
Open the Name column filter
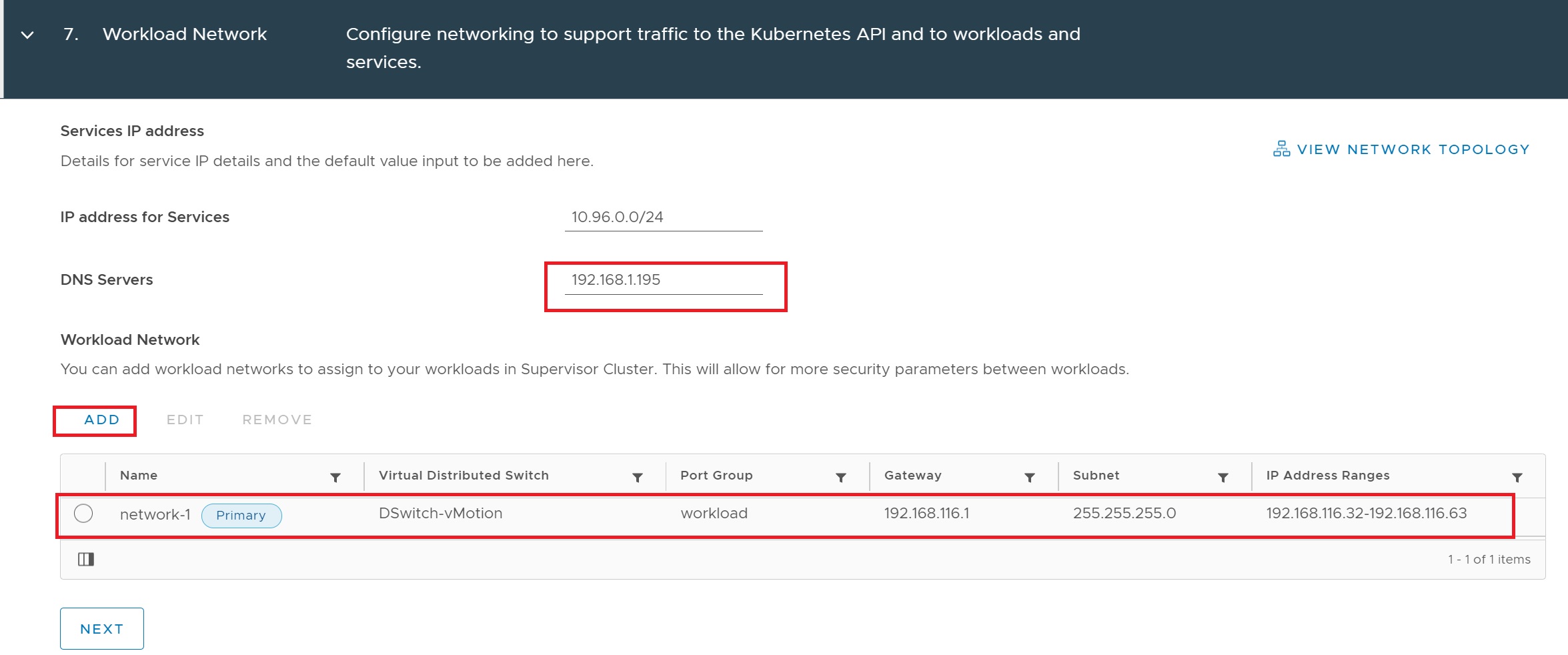[x=335, y=477]
